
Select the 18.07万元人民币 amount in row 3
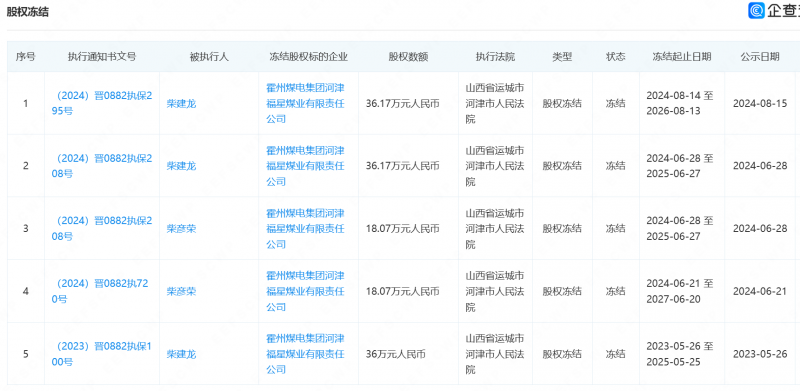coord(403,229)
